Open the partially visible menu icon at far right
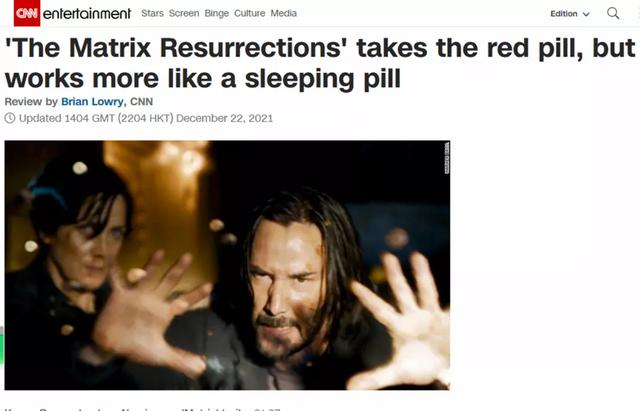Viewport: 640px width, 411px height. (x=638, y=13)
